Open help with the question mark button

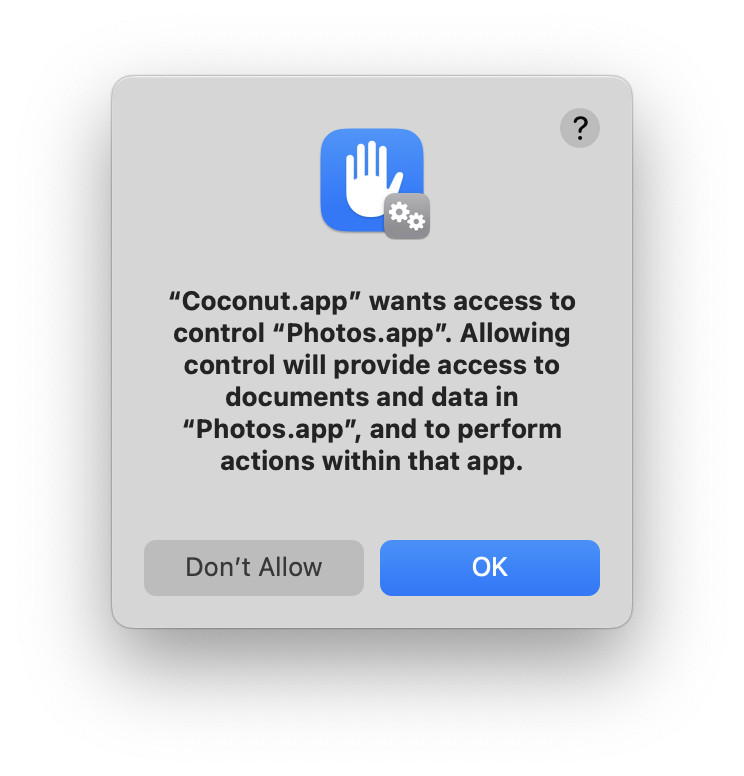[580, 128]
